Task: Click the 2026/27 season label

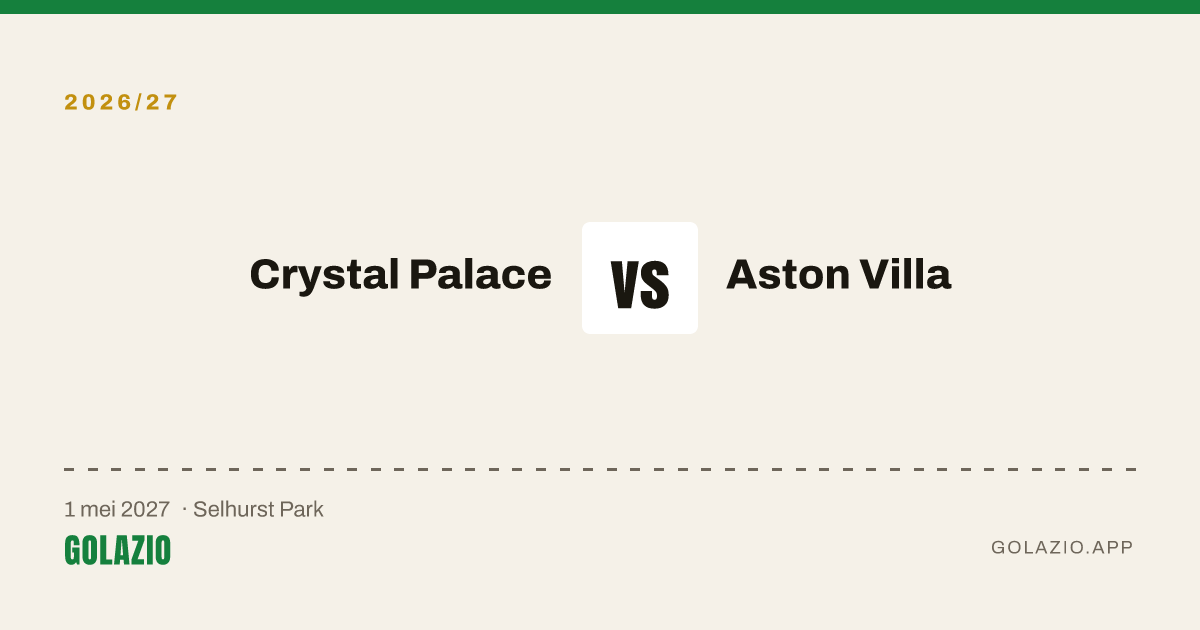Action: click(121, 102)
